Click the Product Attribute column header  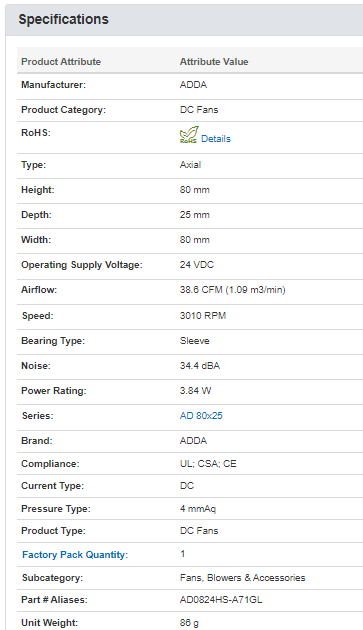61,61
